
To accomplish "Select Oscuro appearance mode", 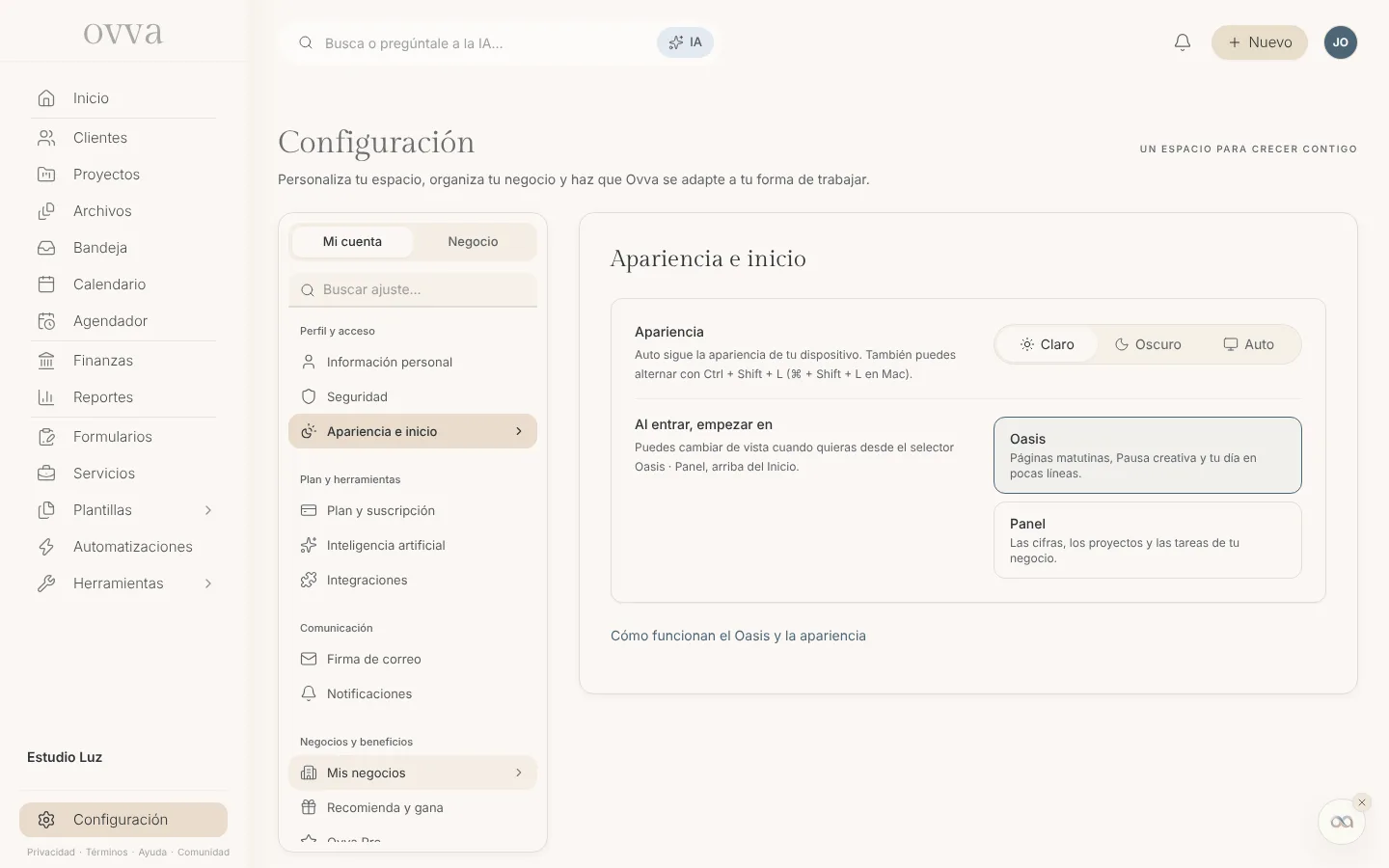I will [x=1148, y=344].
